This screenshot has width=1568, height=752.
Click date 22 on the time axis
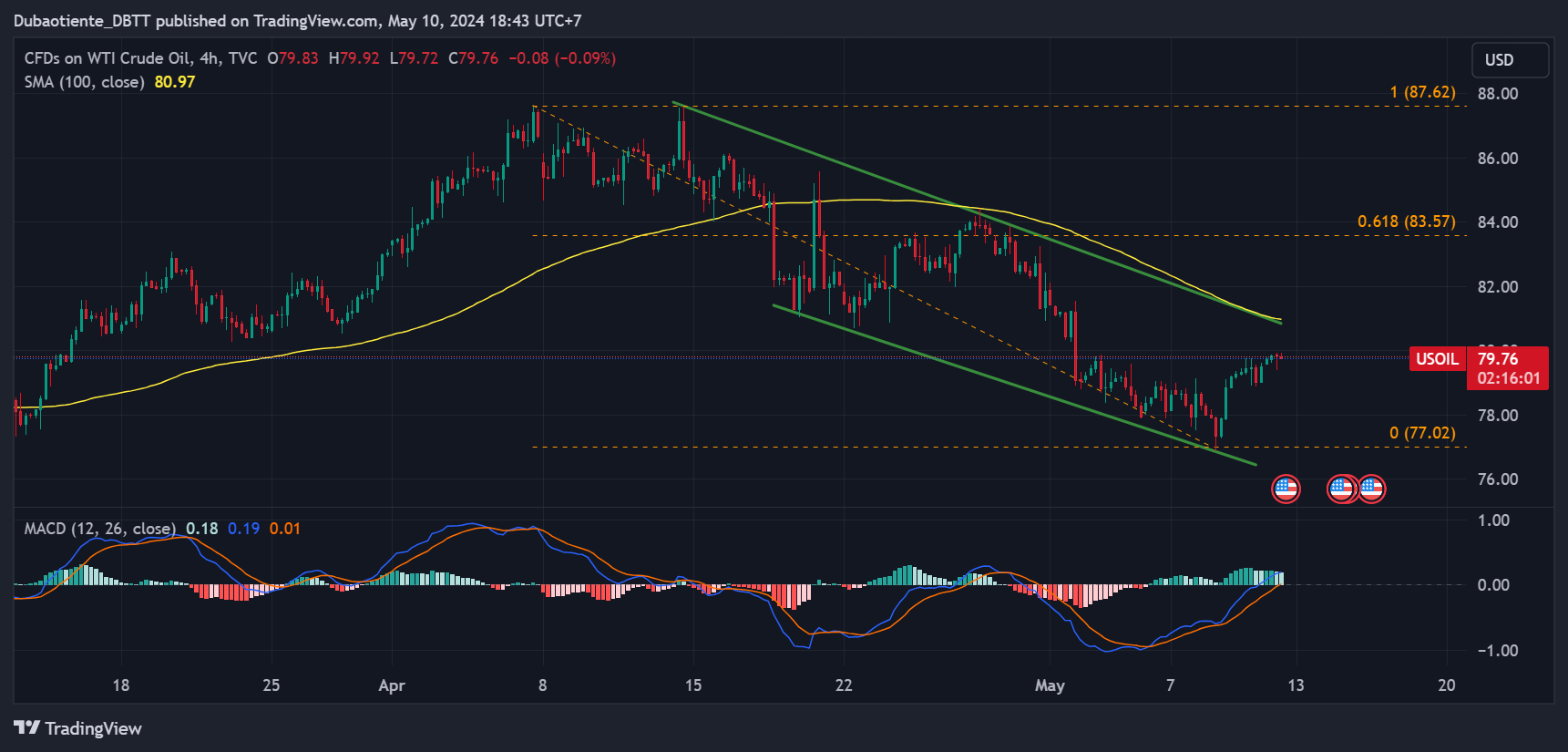[844, 685]
